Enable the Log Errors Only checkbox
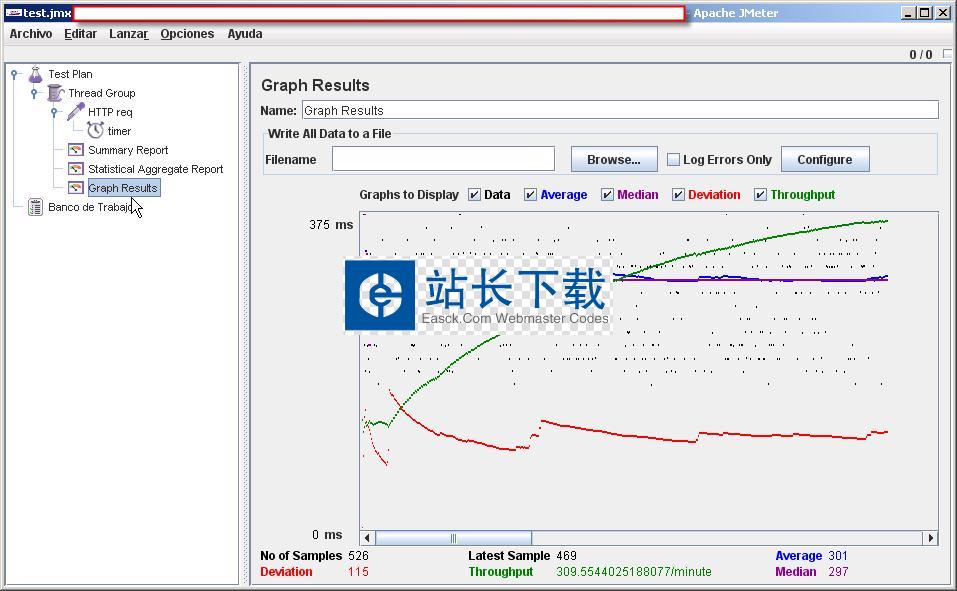Screen dimensions: 957x591 674,159
